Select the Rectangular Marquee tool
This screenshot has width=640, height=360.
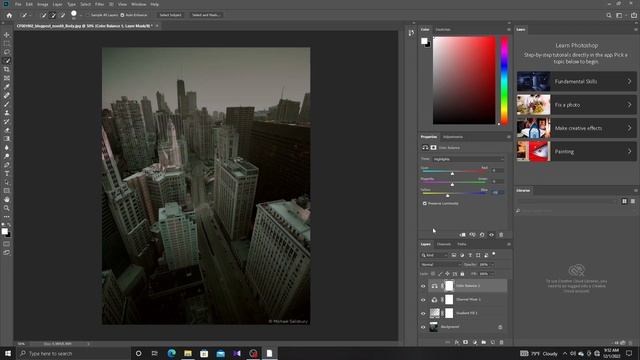[7, 43]
